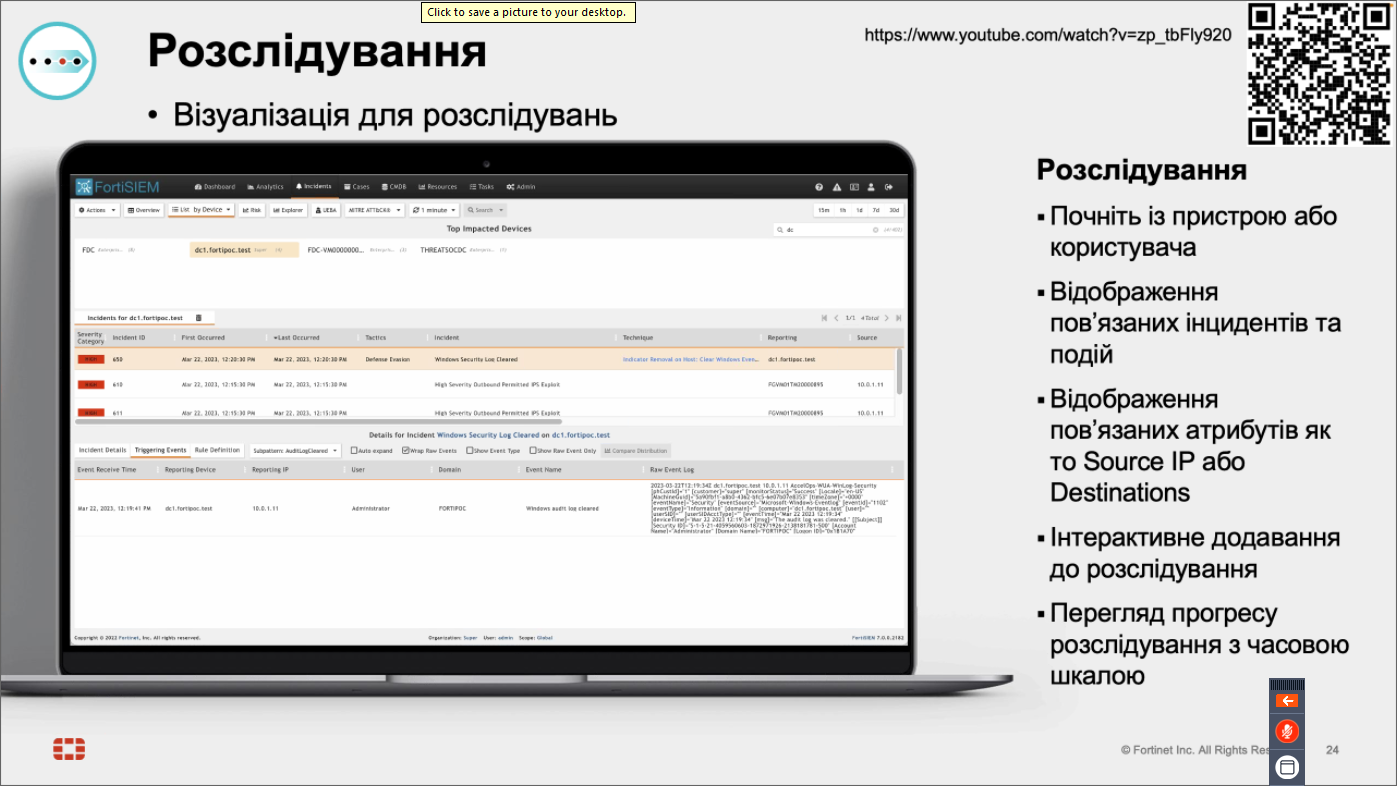This screenshot has height=786, width=1397.
Task: Open the Subpattern AuditLogCleared dropdown
Action: pos(295,451)
